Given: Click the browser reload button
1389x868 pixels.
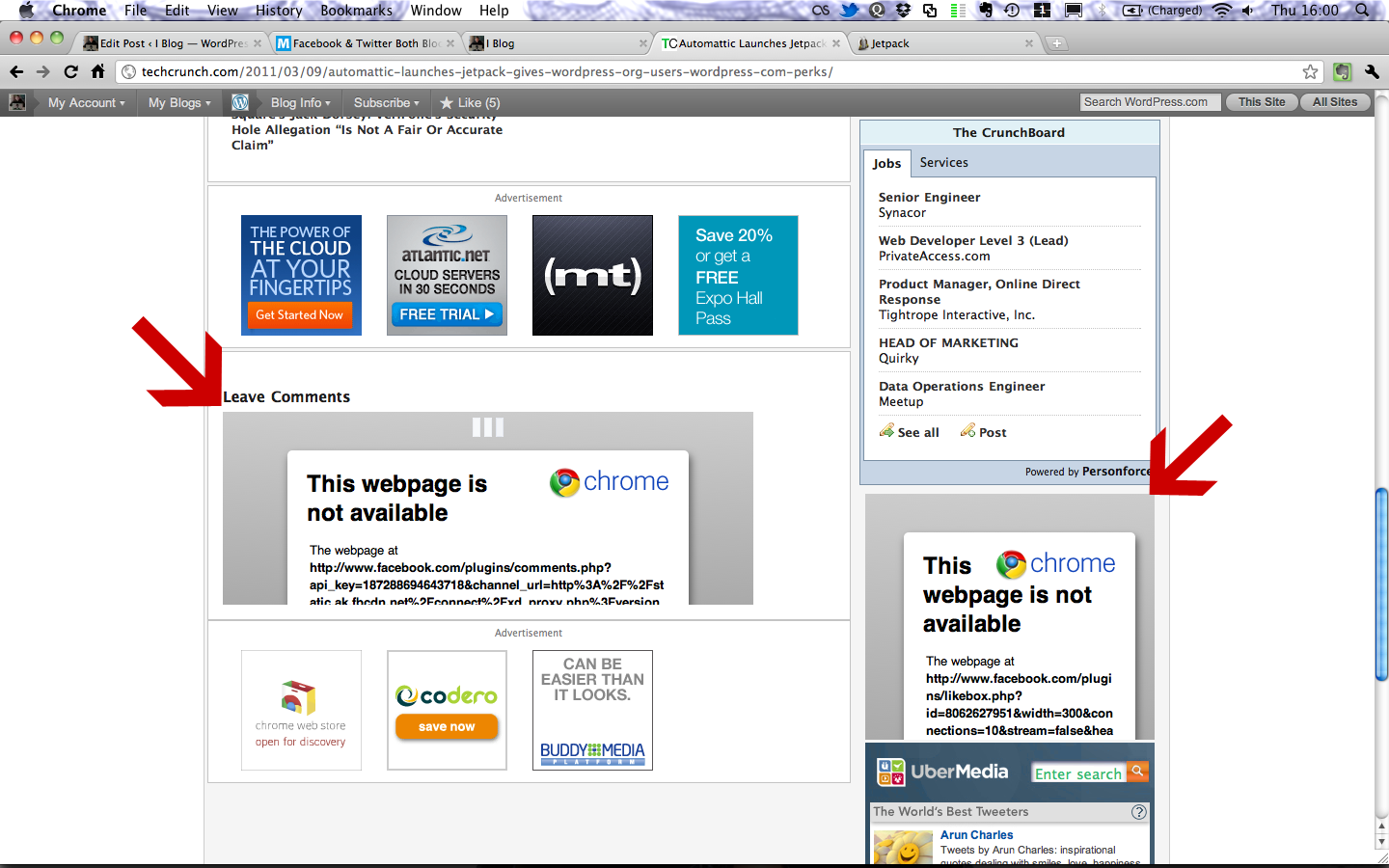Looking at the screenshot, I should pos(70,71).
